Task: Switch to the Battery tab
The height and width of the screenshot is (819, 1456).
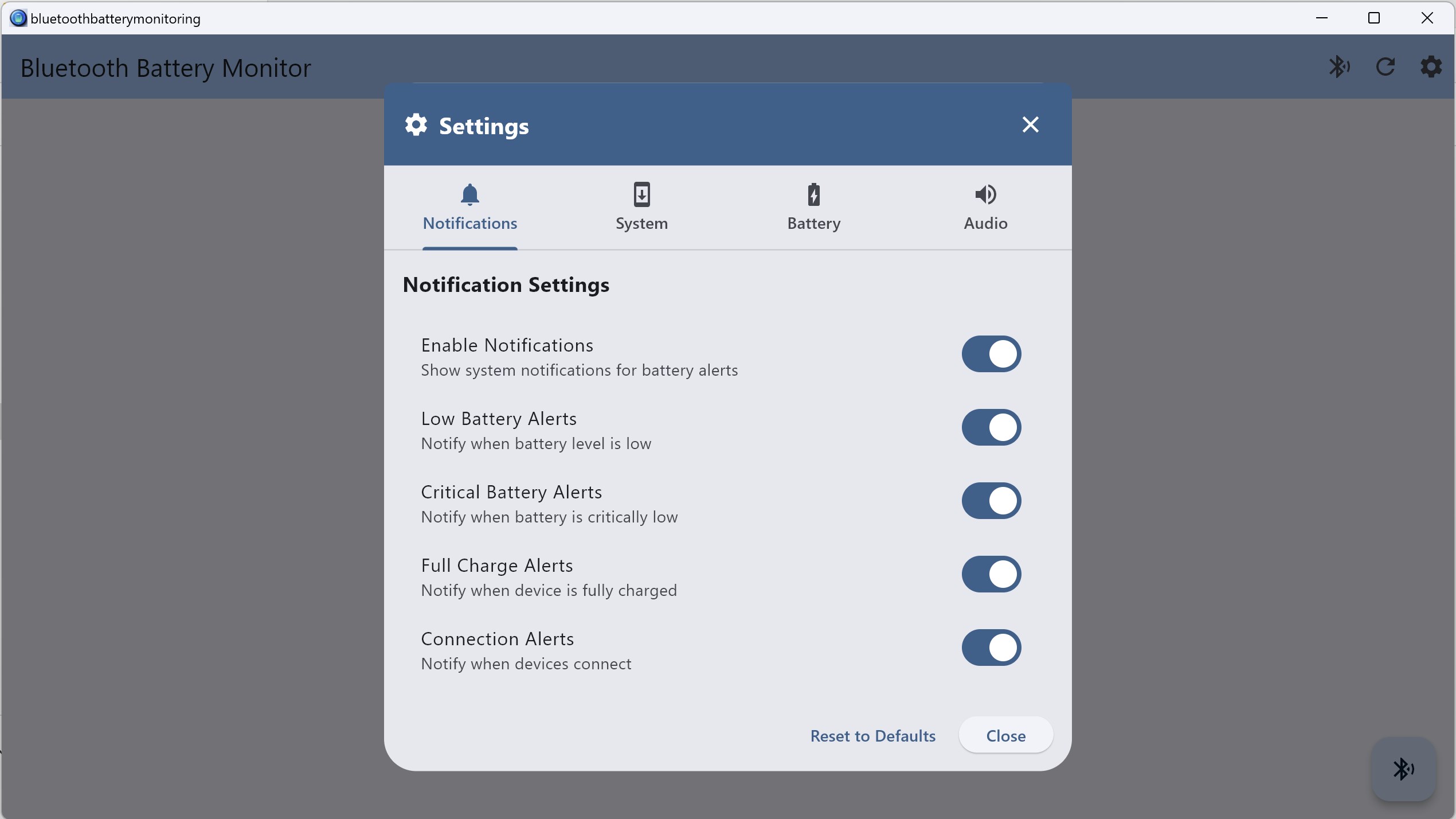Action: coord(813,209)
